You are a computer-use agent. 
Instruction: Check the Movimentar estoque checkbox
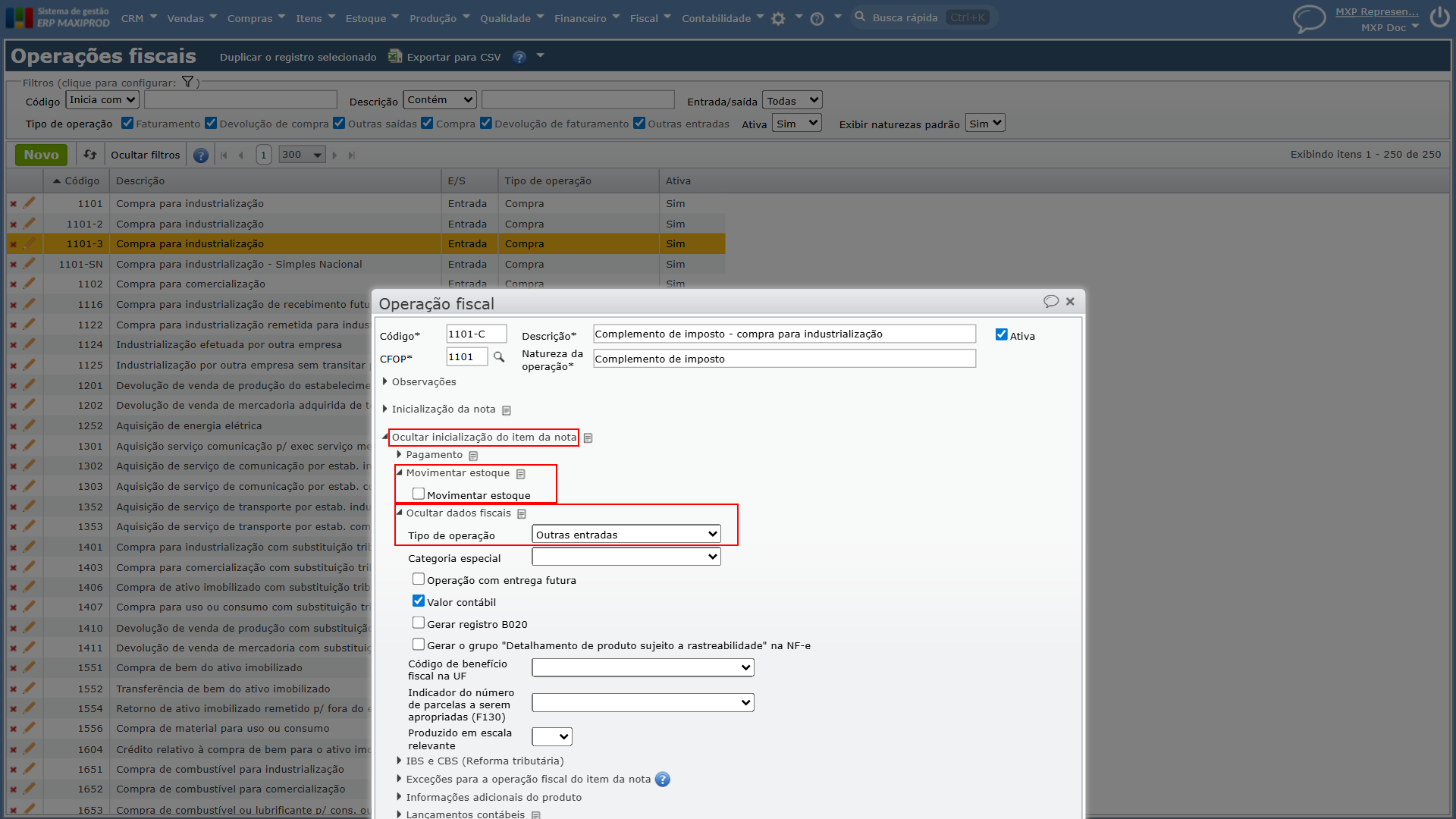point(418,494)
